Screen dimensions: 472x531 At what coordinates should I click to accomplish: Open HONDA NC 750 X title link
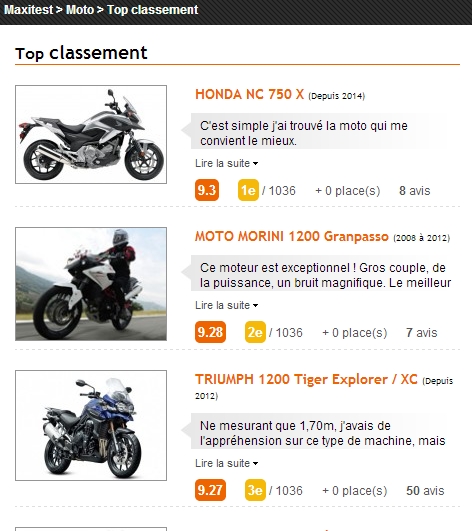coord(250,94)
